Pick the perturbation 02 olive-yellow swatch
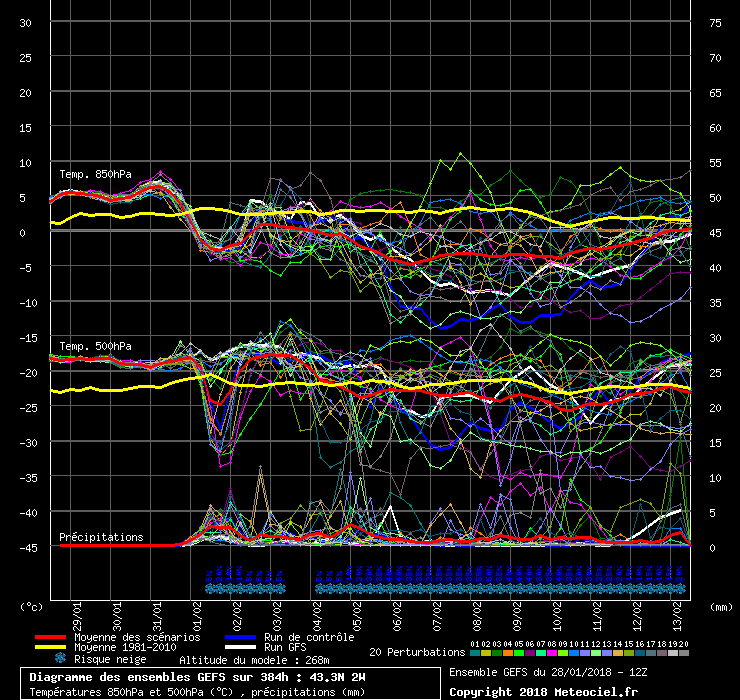 (486, 653)
